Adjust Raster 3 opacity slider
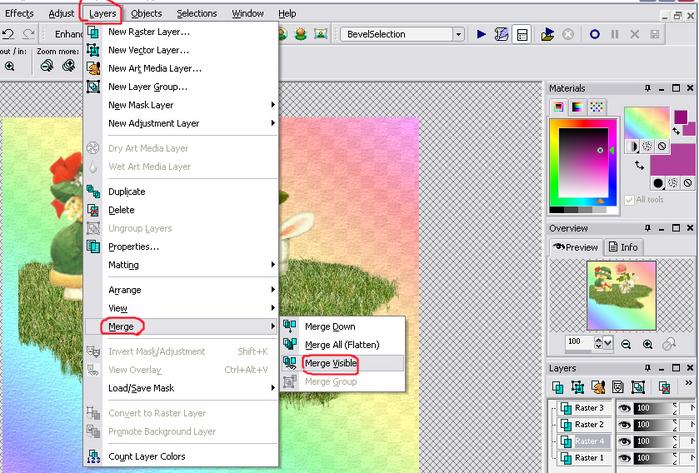This screenshot has width=699, height=473. click(x=655, y=408)
